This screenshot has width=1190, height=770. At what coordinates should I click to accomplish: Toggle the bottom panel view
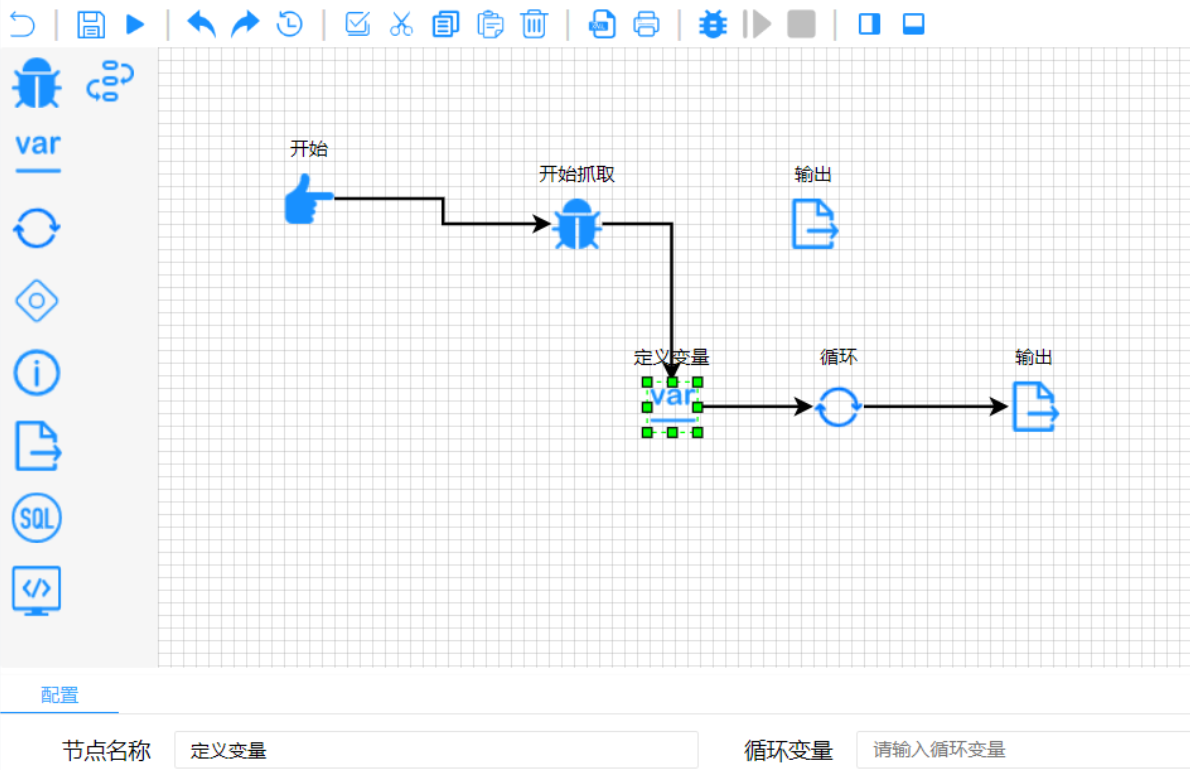pyautogui.click(x=913, y=24)
